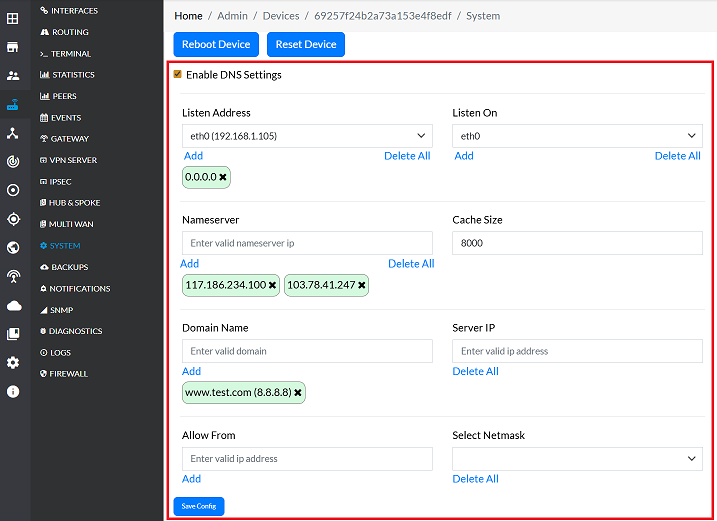Open the users icon in sidebar

click(x=13, y=75)
